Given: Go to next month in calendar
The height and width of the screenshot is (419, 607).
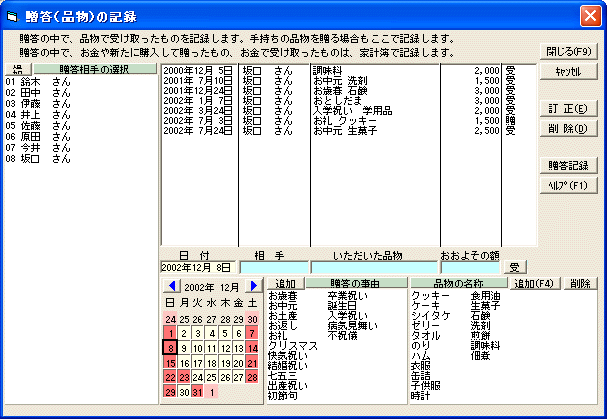Looking at the screenshot, I should [253, 286].
